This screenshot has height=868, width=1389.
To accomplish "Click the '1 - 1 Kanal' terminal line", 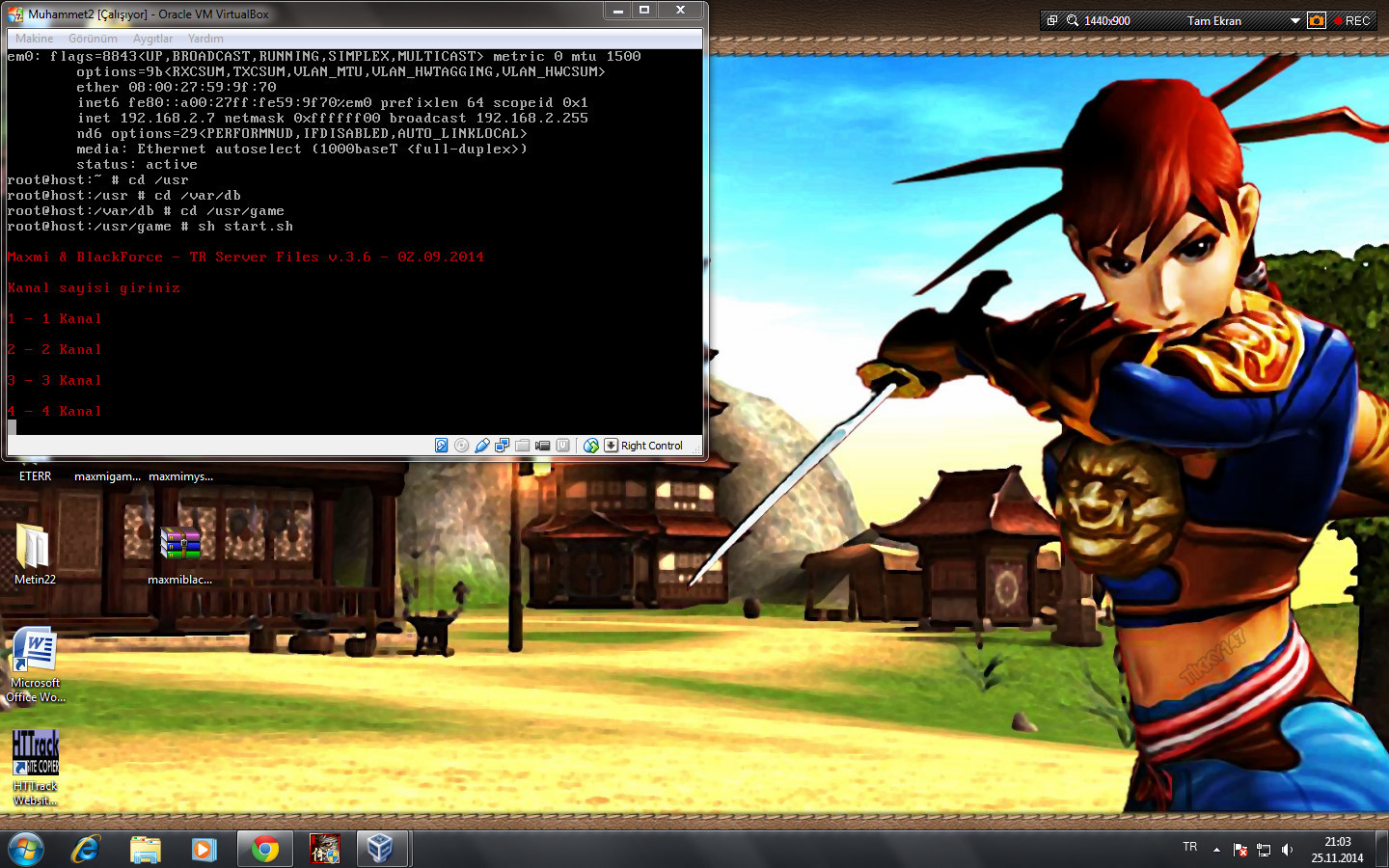I will coord(54,319).
